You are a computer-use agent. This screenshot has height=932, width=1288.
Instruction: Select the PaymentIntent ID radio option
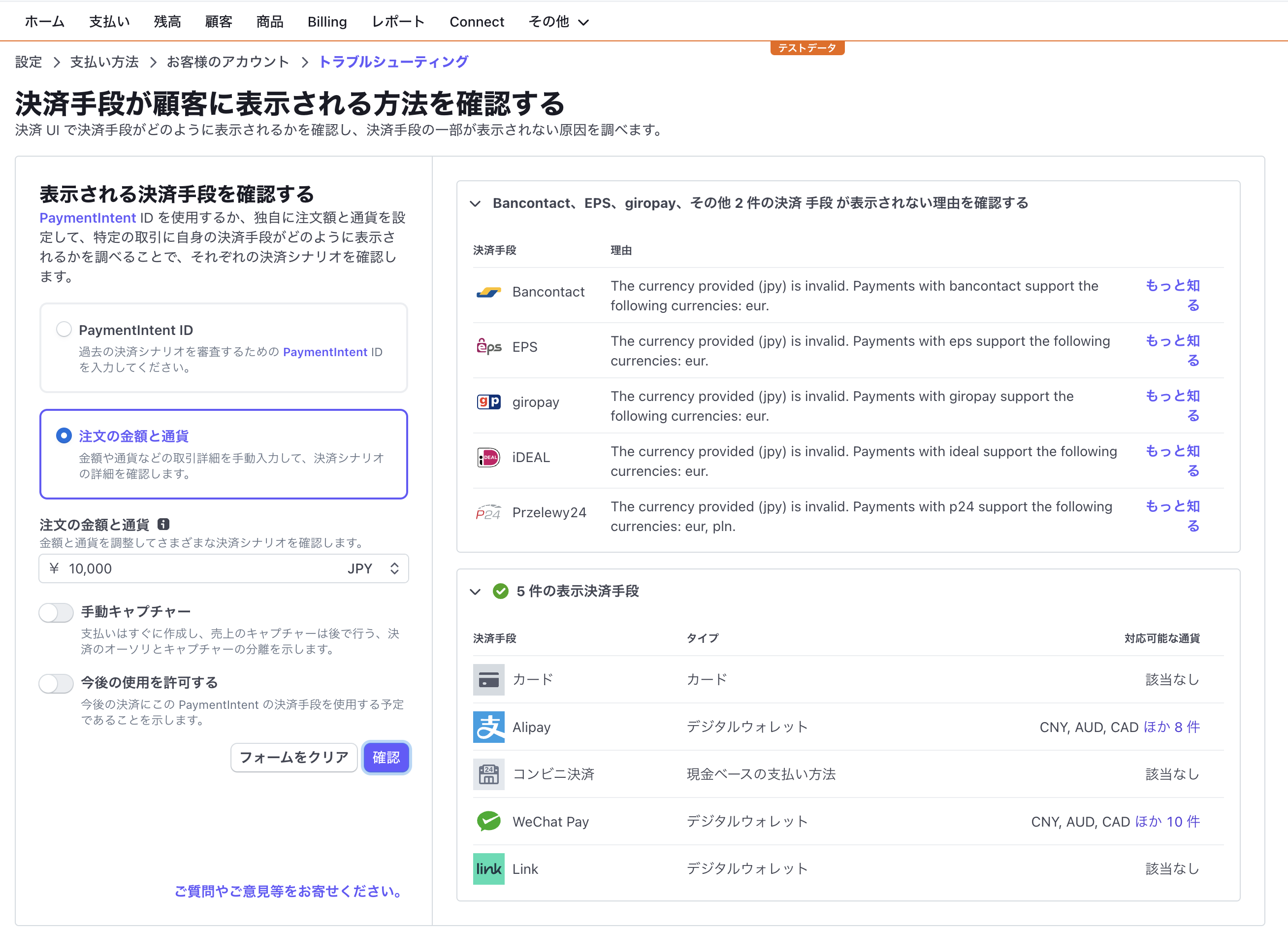(x=64, y=329)
